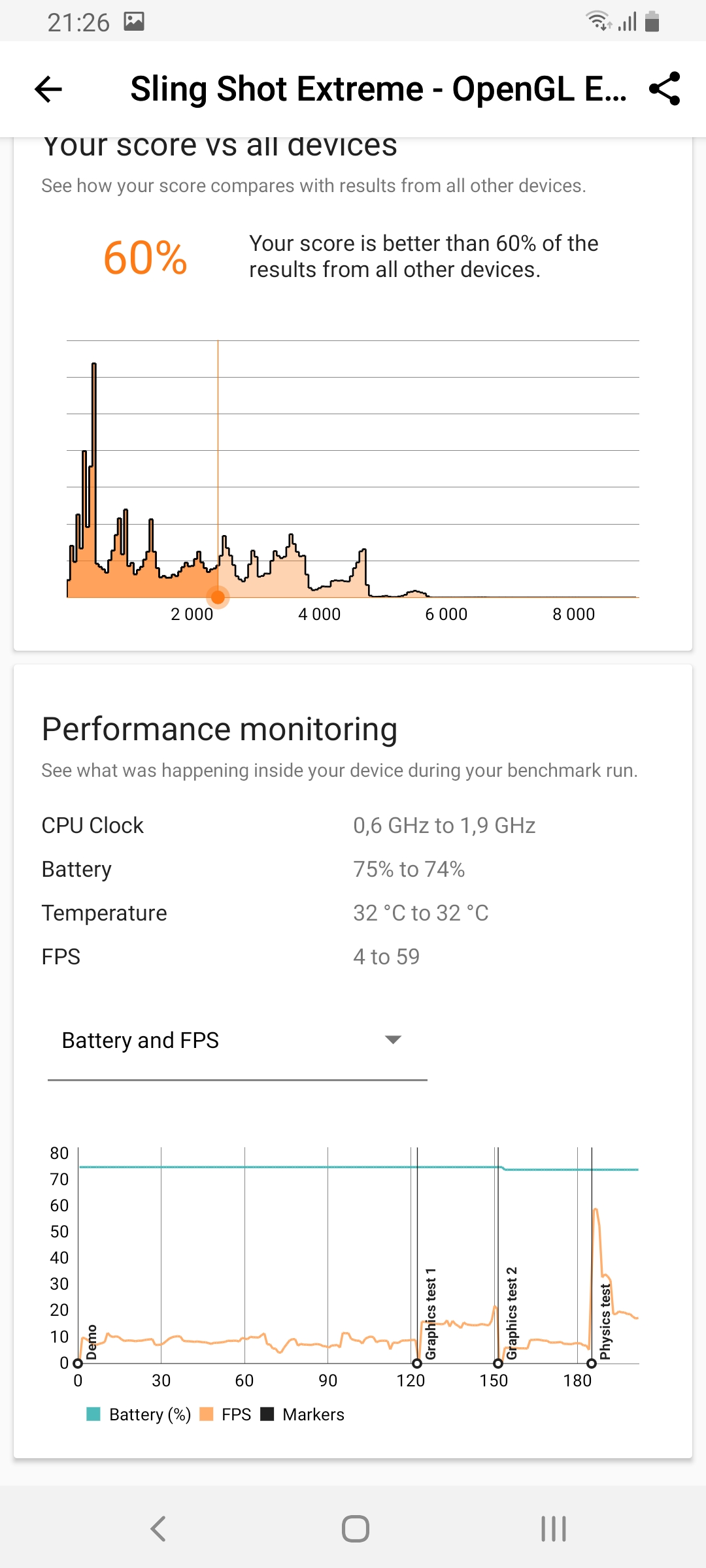Screen dimensions: 706x1568
Task: Click the dropdown arrow next to Battery and FPS
Action: coord(393,1039)
